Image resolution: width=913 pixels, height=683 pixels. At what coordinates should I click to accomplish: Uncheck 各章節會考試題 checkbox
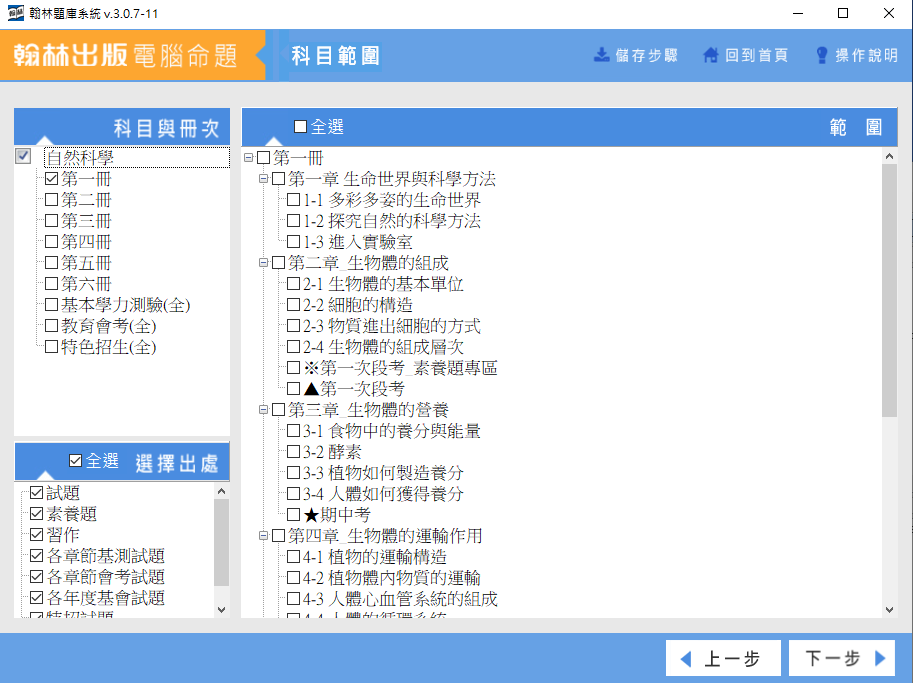pos(37,576)
